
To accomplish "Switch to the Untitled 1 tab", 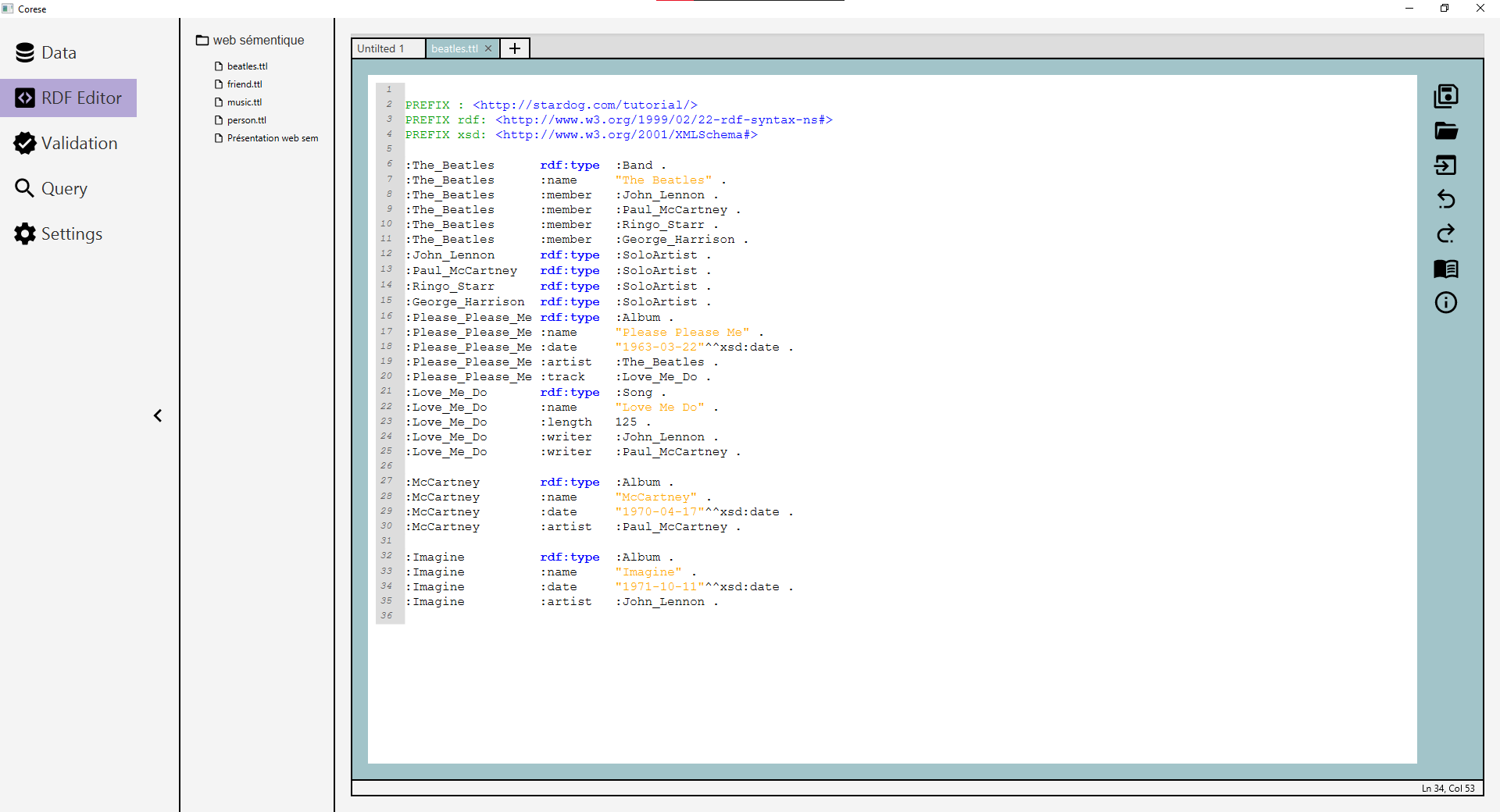I will click(381, 48).
